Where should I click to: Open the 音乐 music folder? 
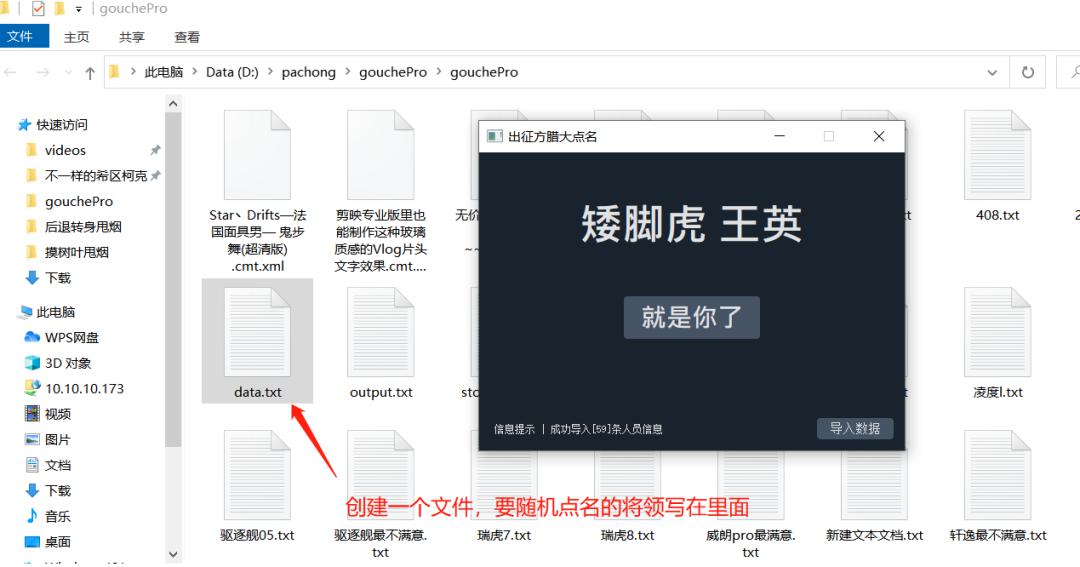tap(50, 515)
